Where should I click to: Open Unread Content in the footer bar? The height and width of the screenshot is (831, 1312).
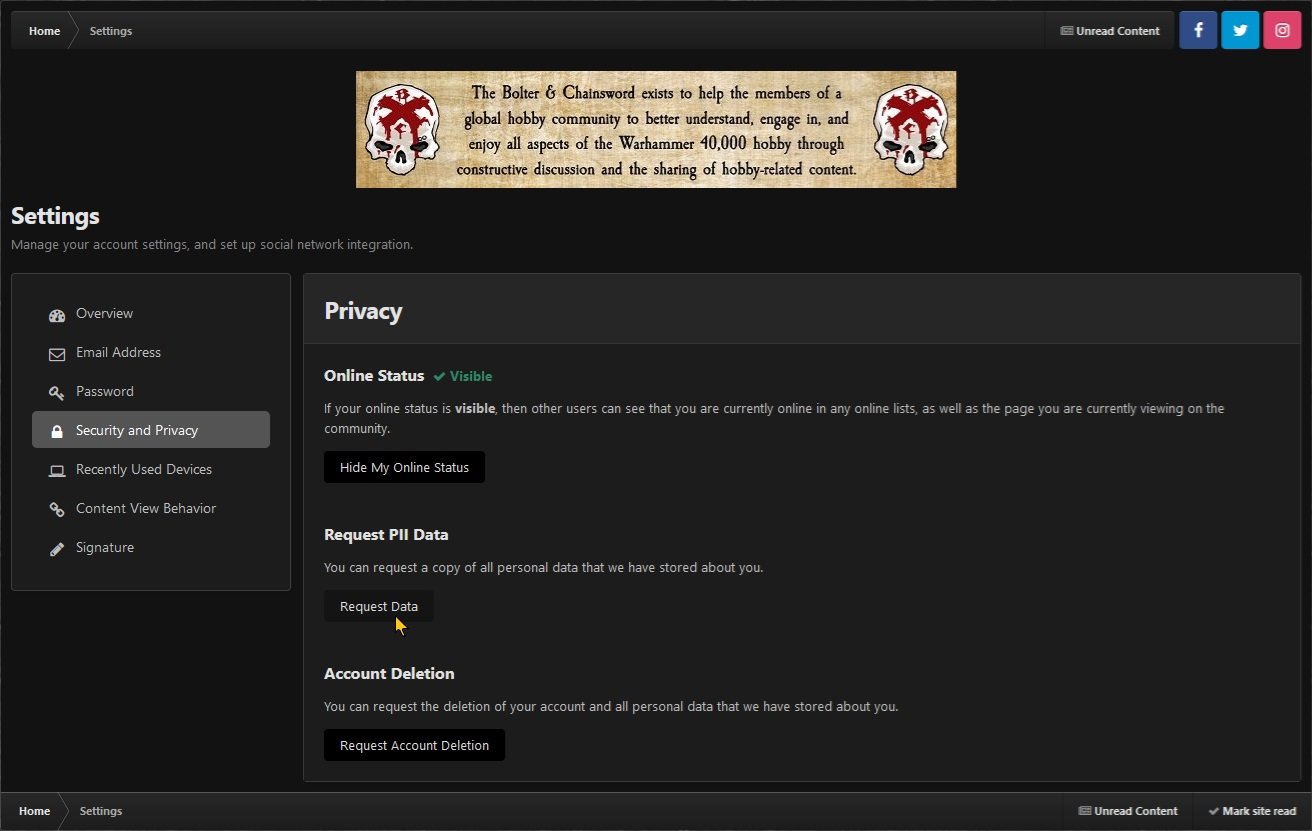tap(1128, 811)
